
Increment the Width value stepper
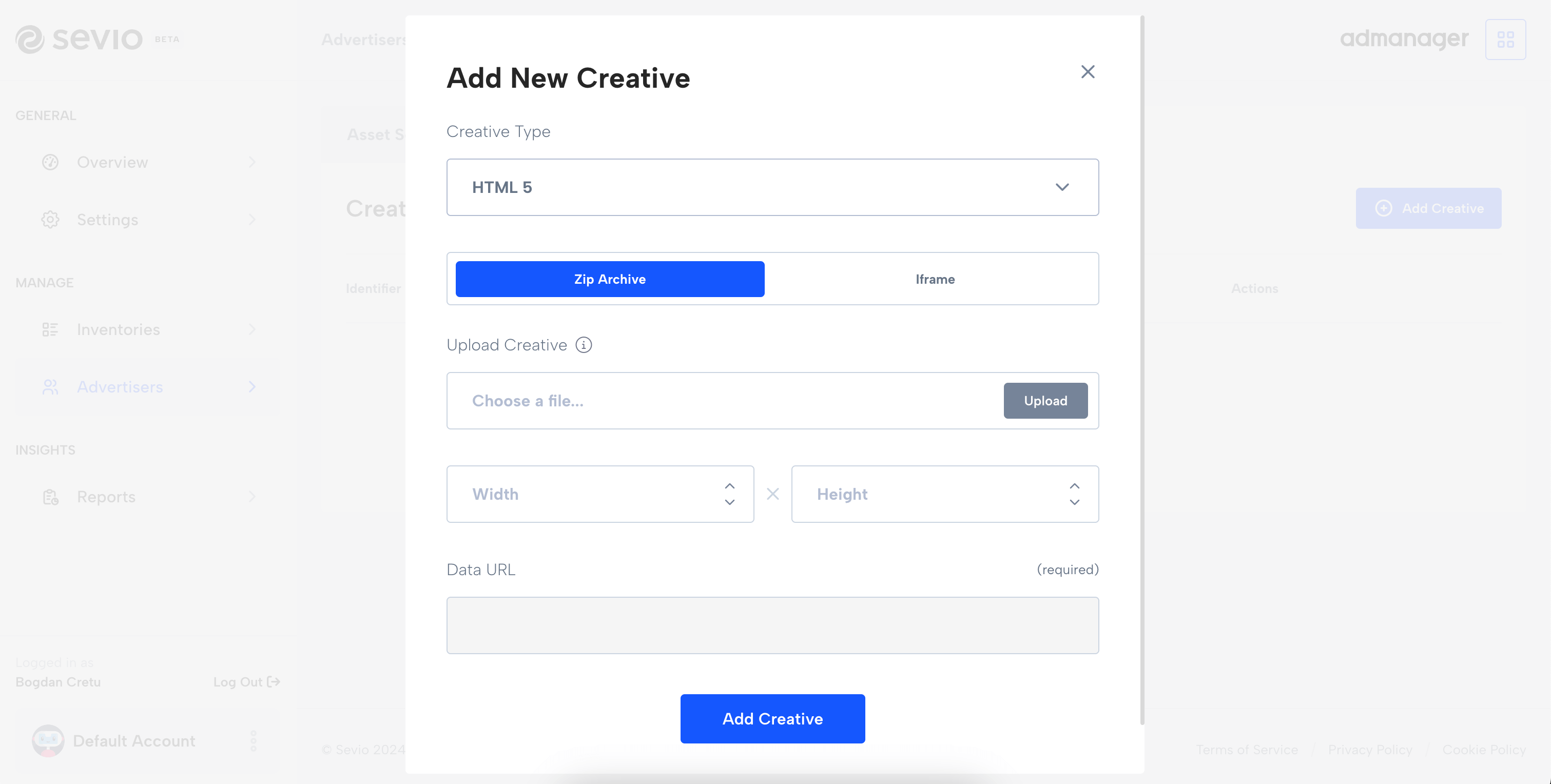click(729, 485)
